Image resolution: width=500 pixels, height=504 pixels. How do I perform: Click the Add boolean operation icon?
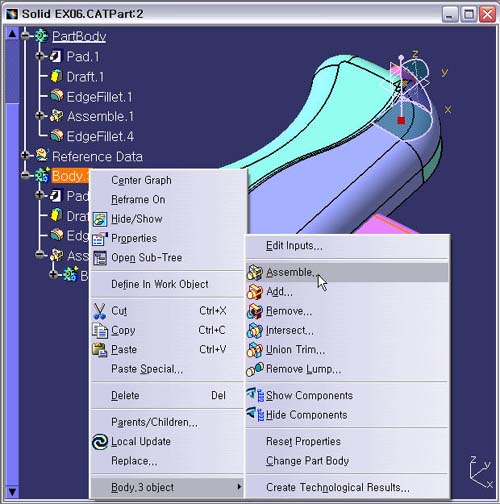pyautogui.click(x=255, y=292)
